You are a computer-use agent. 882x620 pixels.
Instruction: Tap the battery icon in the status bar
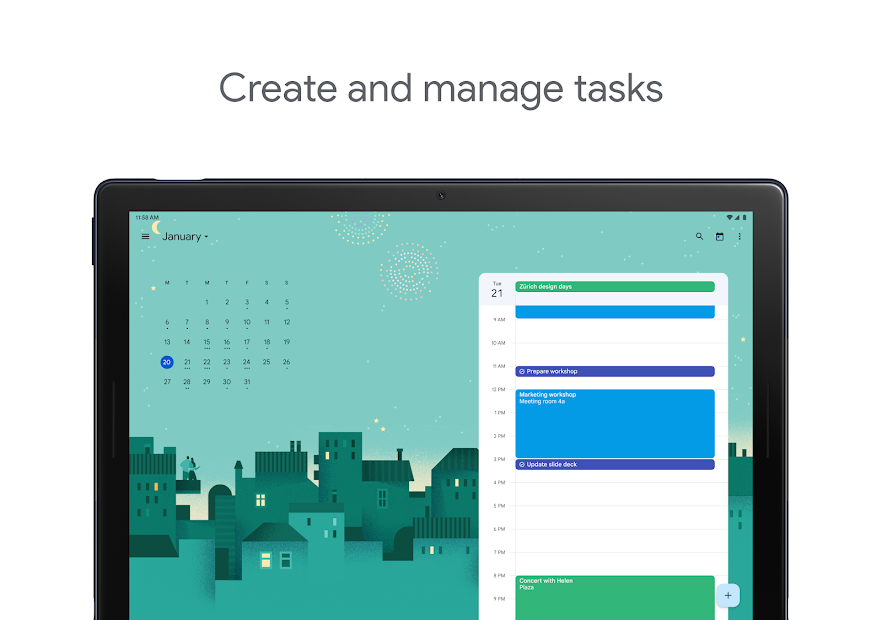coord(744,217)
